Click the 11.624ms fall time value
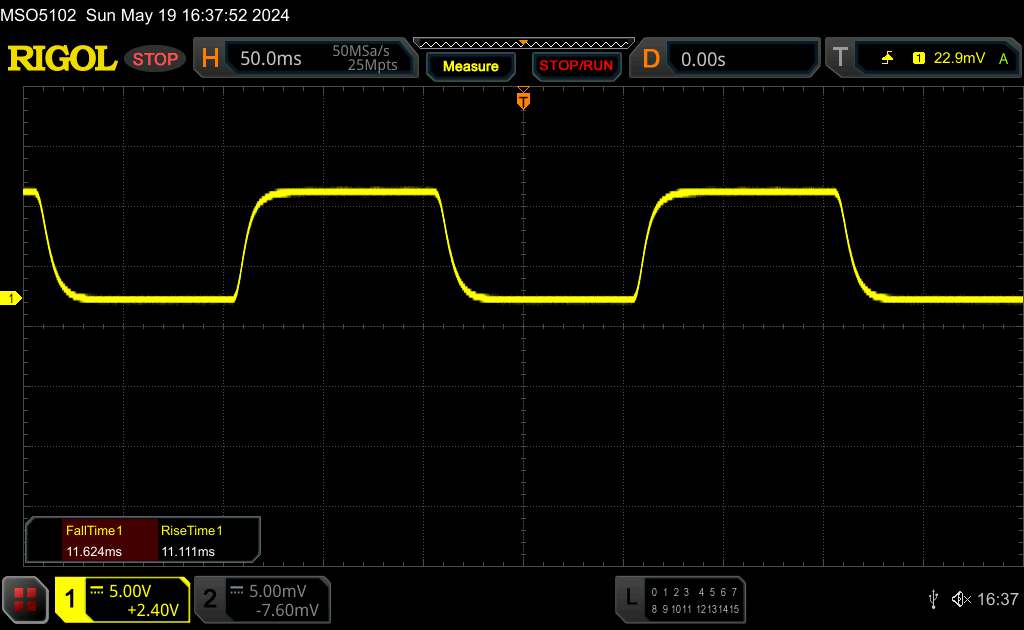1024x630 pixels. pyautogui.click(x=94, y=552)
